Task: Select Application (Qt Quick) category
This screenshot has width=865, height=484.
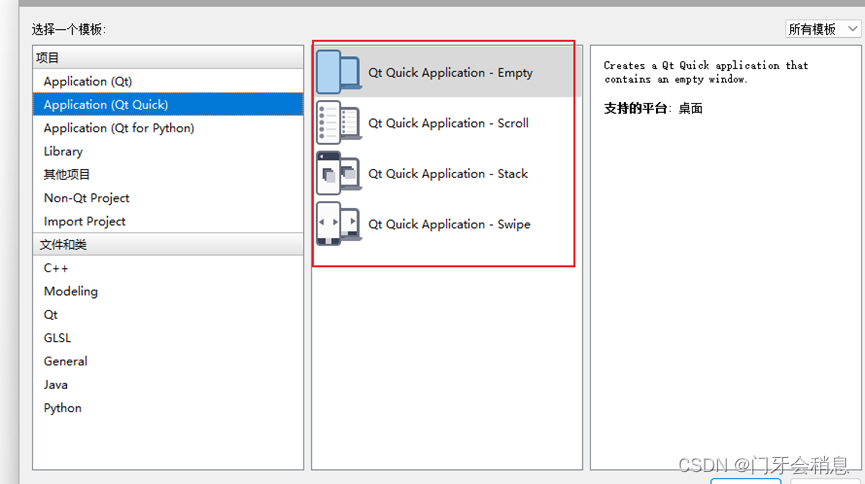Action: tap(168, 104)
